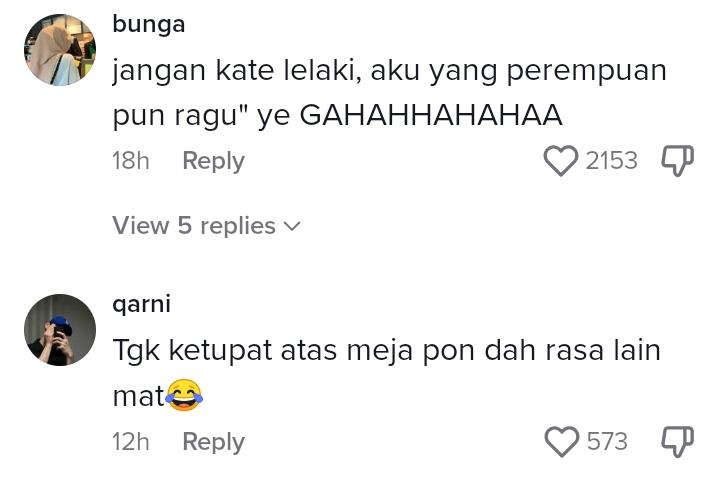Click the chevron beside View 5 replies
720x481 pixels.
pos(292,227)
